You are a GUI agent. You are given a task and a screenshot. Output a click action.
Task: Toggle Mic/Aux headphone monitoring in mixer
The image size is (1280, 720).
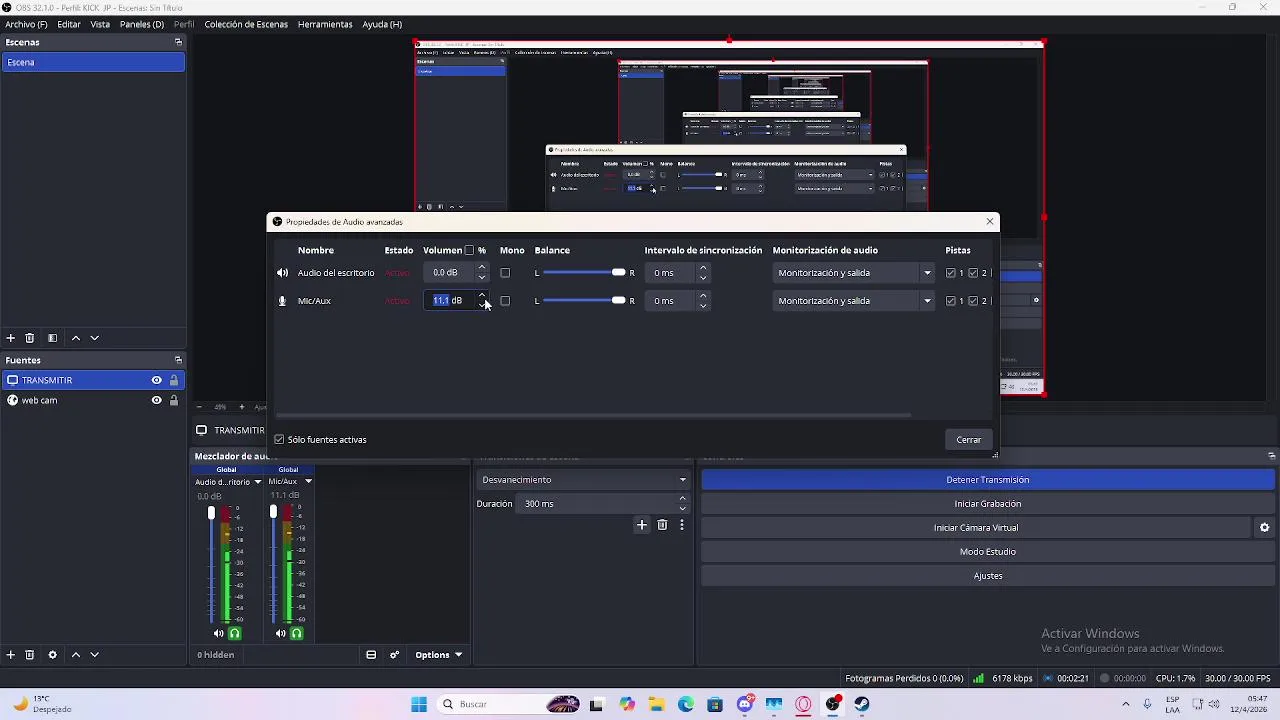coord(296,633)
